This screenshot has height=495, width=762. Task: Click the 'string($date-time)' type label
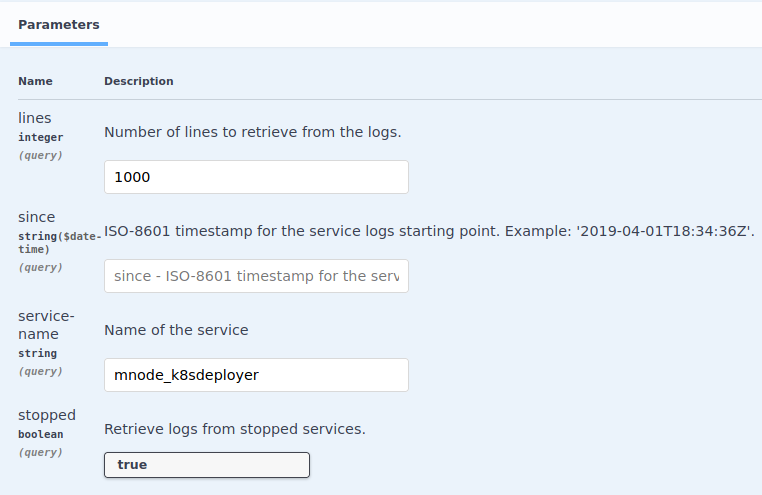60,243
